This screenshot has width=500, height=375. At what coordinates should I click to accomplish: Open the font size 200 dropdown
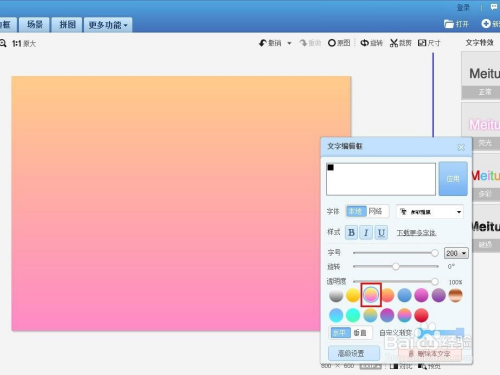pyautogui.click(x=456, y=253)
